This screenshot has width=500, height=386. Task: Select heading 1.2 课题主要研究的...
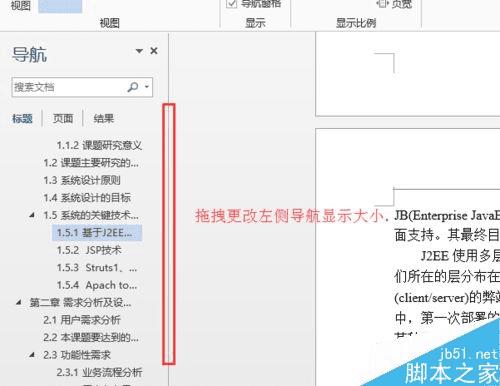pyautogui.click(x=91, y=163)
